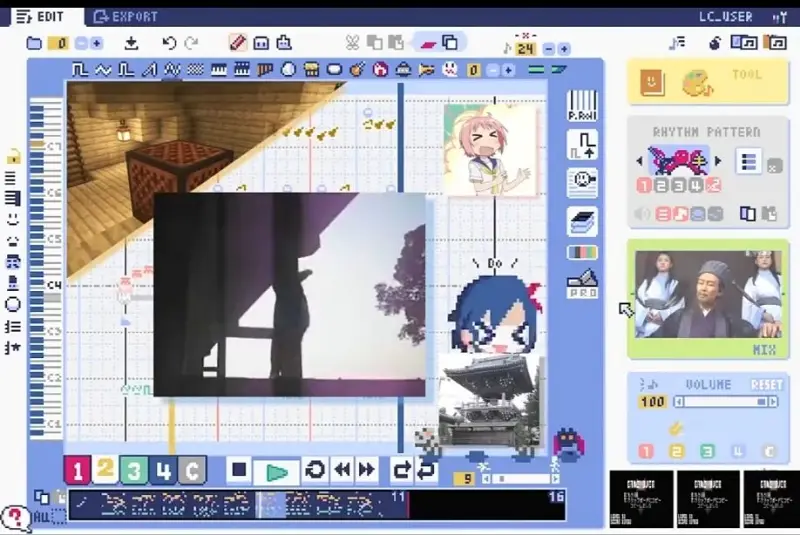Select rhythm pattern variation 1

tap(644, 186)
